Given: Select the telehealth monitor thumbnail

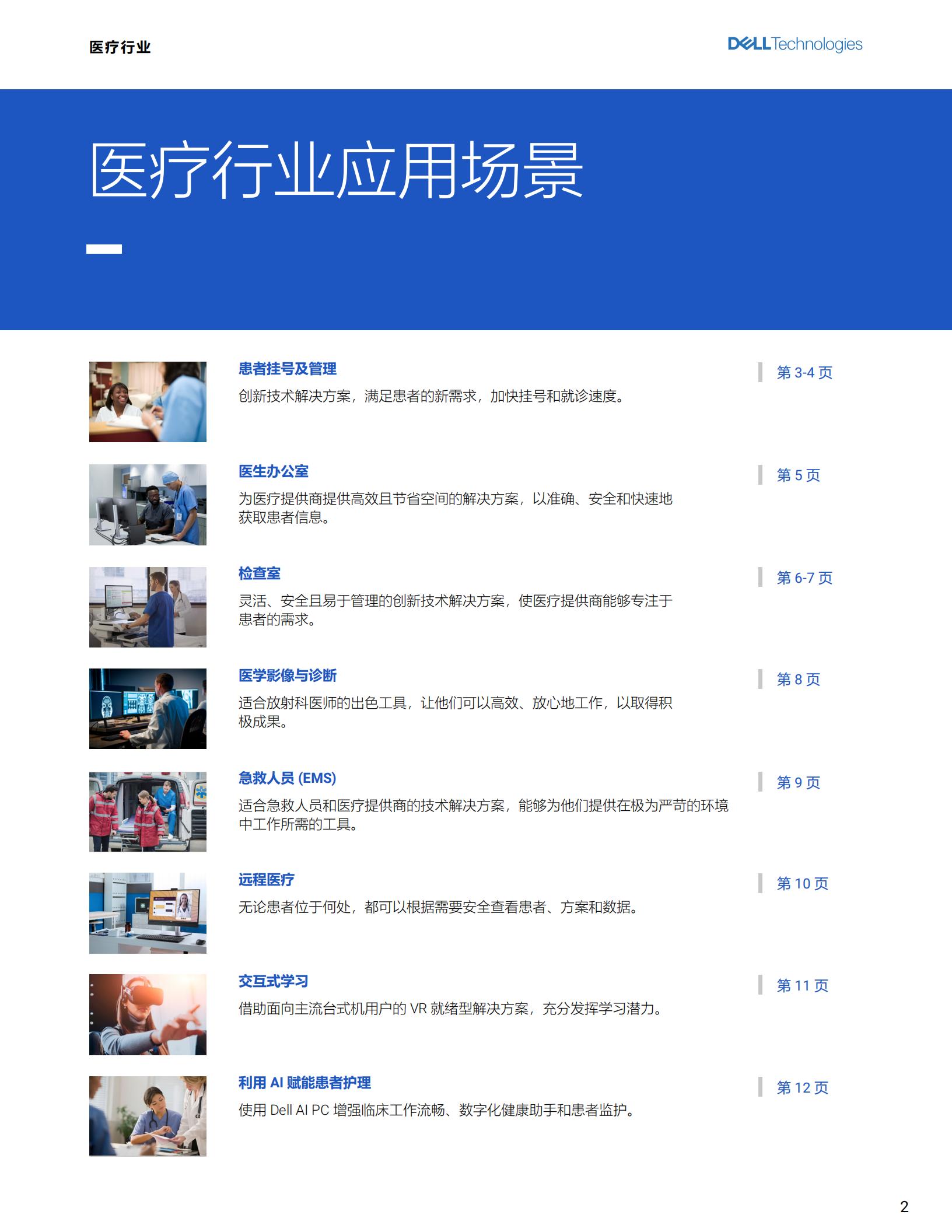Looking at the screenshot, I should [148, 913].
